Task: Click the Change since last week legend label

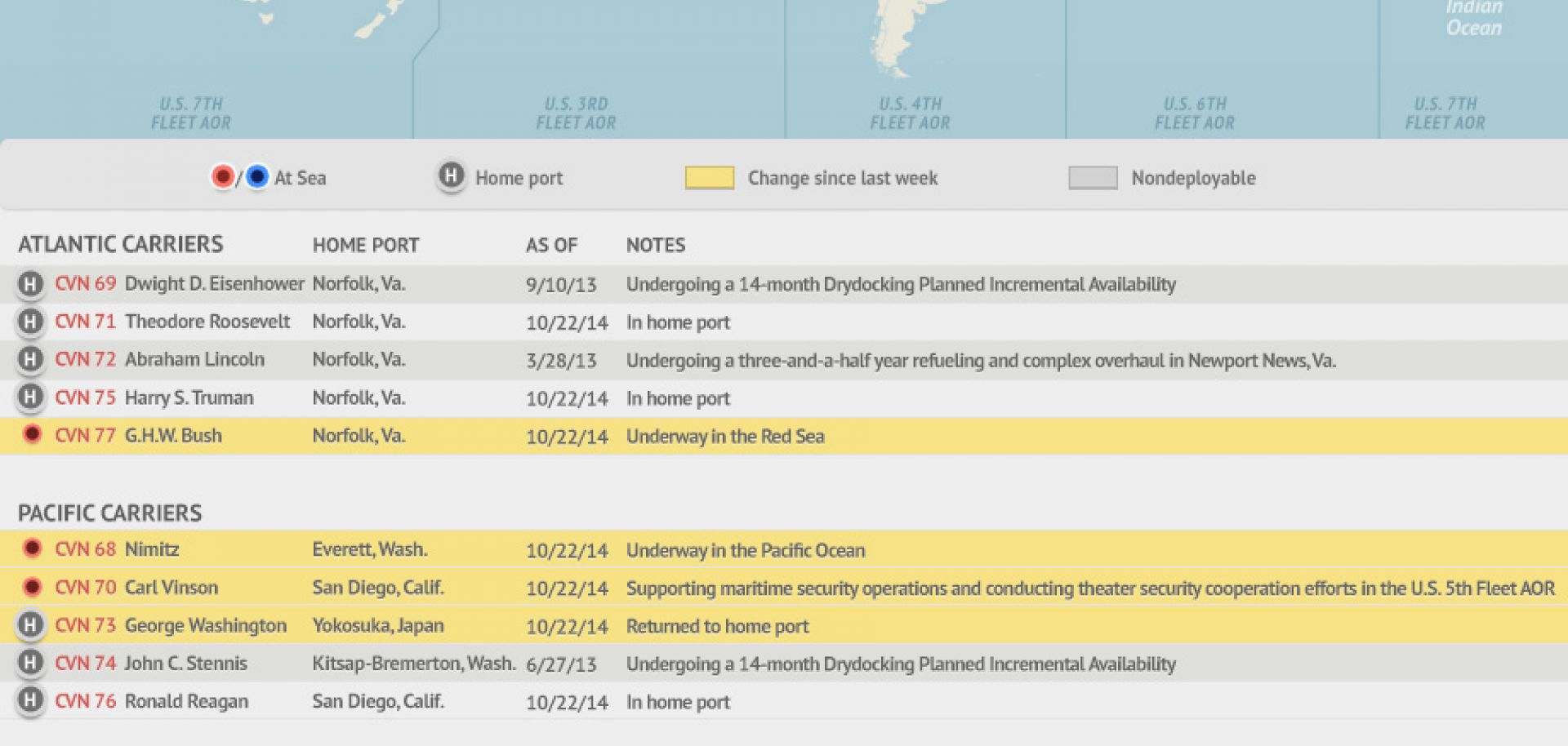Action: tap(843, 178)
